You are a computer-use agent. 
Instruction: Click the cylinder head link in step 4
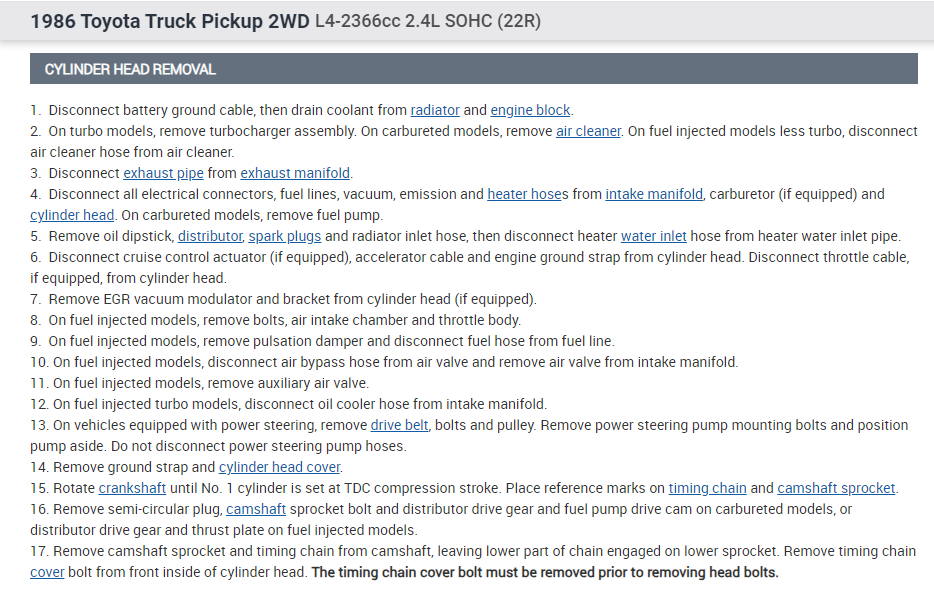pos(72,215)
